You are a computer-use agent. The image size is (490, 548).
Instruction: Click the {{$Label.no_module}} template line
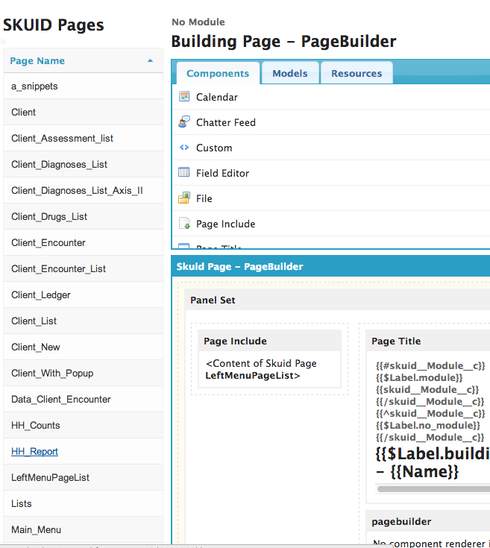click(x=428, y=425)
